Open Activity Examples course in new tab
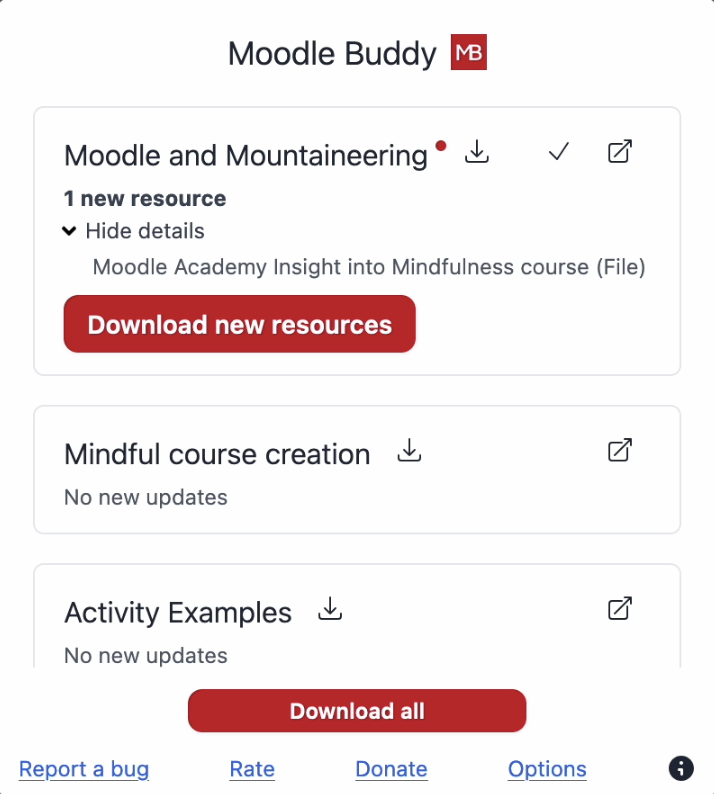The image size is (714, 794). (x=620, y=609)
